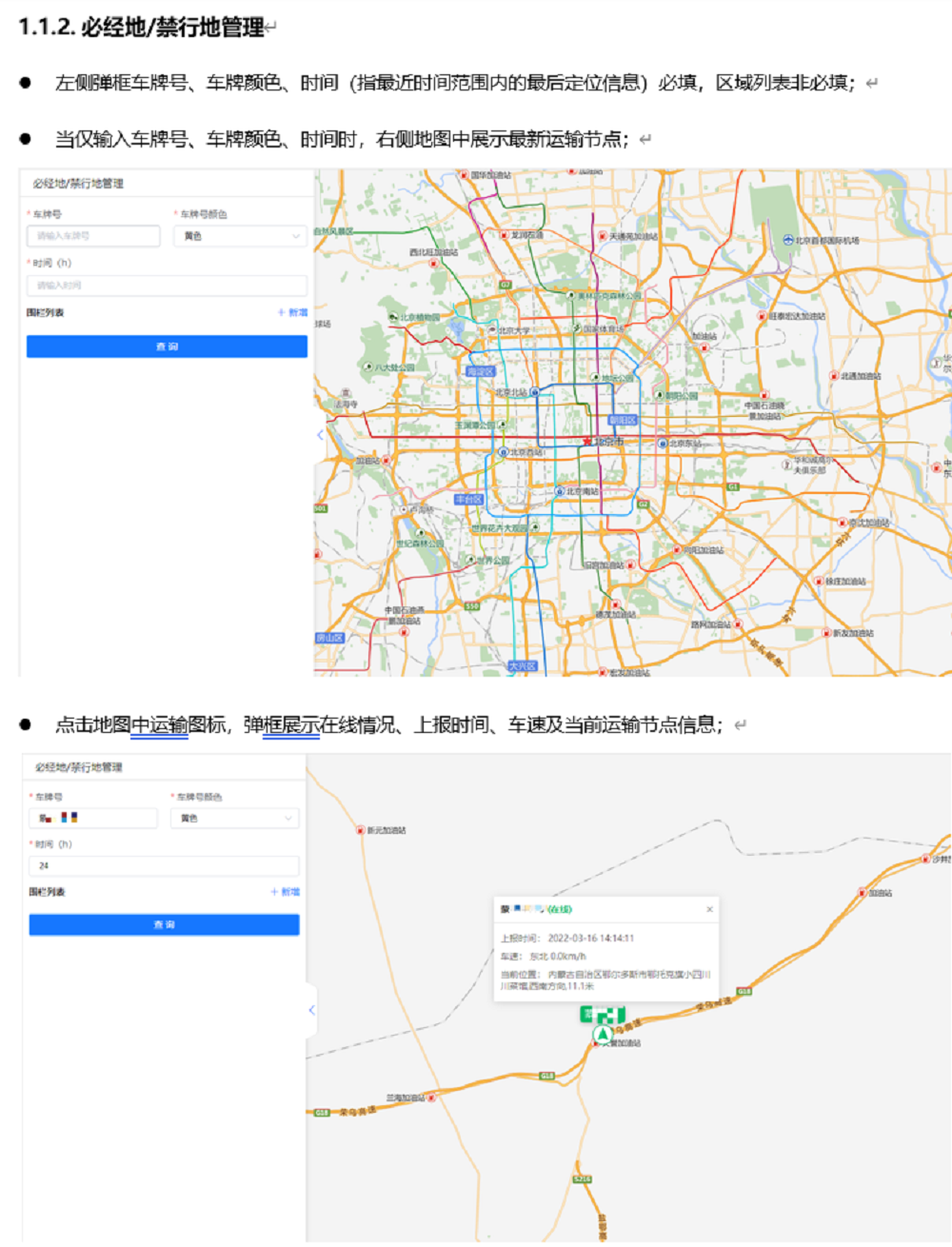Click the 兰海加油站 gas station icon
The image size is (952, 1247).
coord(431,1098)
